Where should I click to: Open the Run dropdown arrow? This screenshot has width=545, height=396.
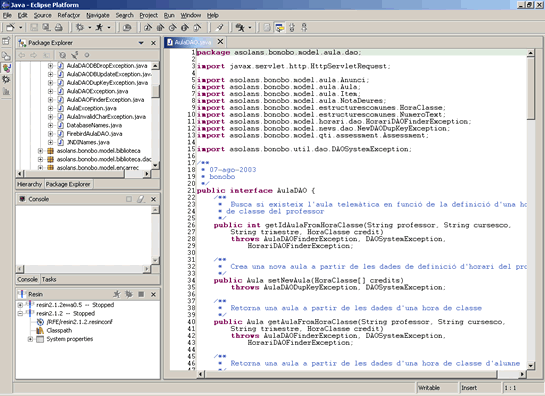(109, 27)
